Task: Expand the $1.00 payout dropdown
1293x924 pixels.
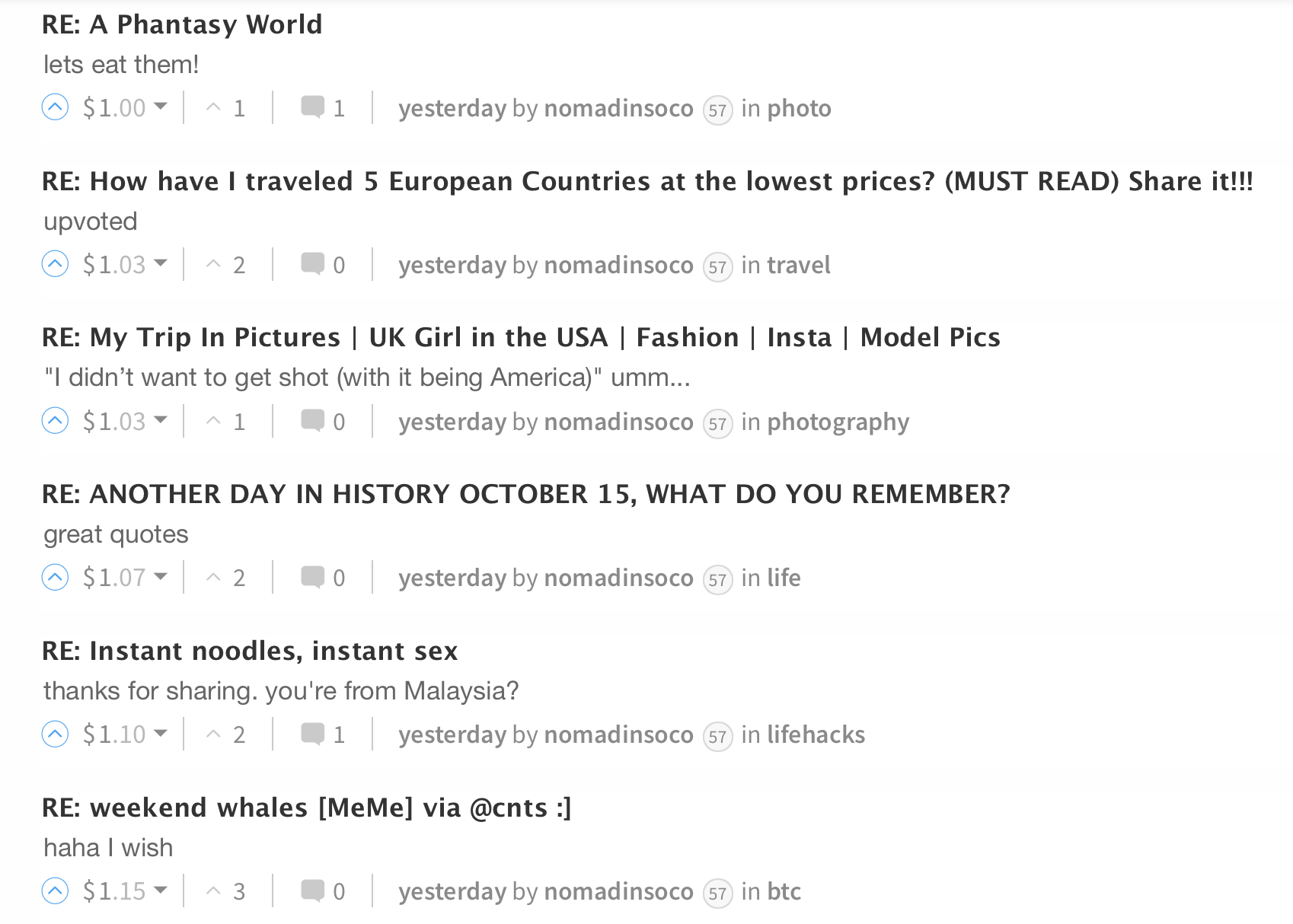Action: point(161,107)
